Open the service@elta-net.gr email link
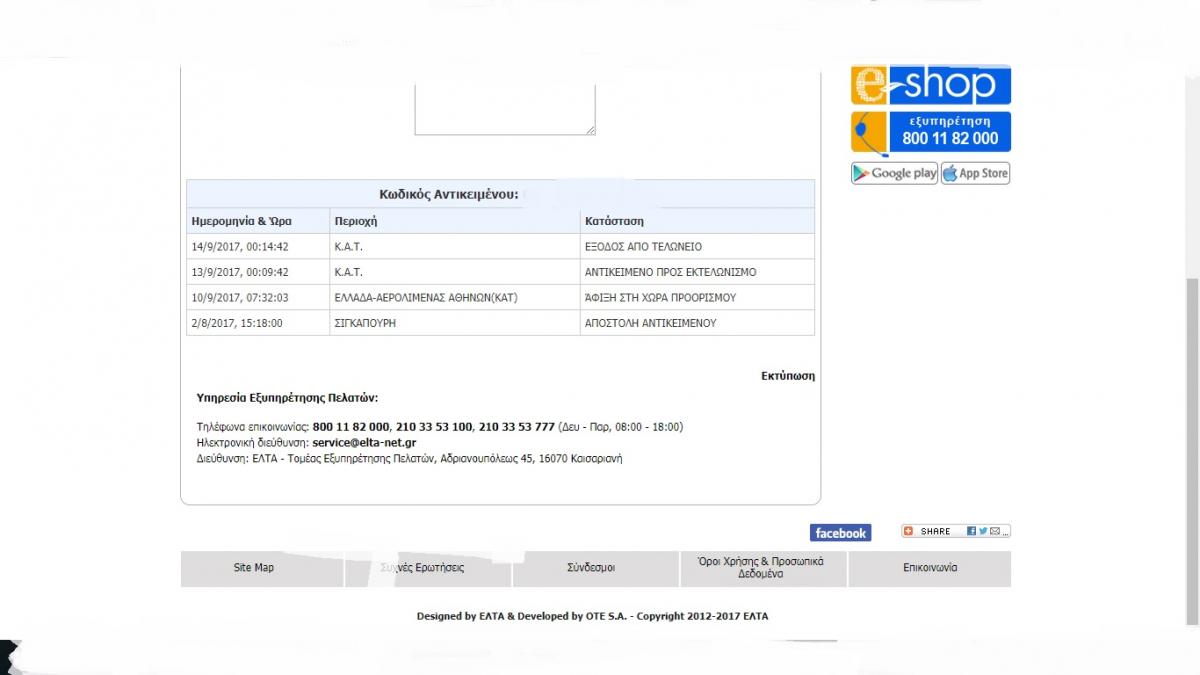The height and width of the screenshot is (675, 1200). coord(364,442)
